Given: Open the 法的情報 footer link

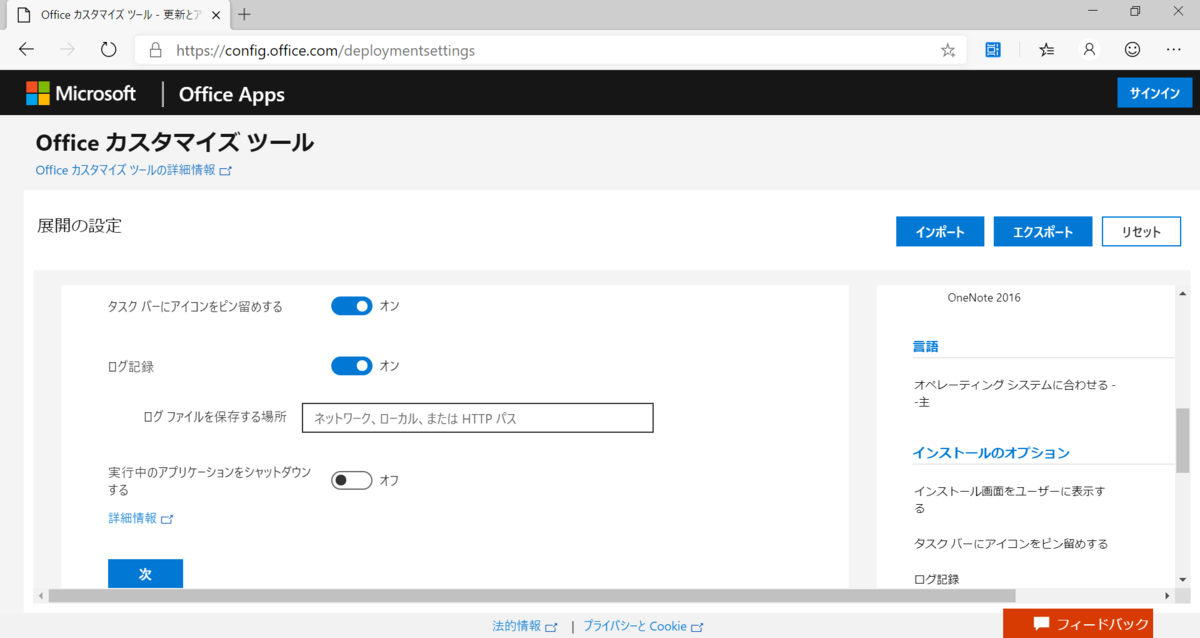Looking at the screenshot, I should click(525, 626).
